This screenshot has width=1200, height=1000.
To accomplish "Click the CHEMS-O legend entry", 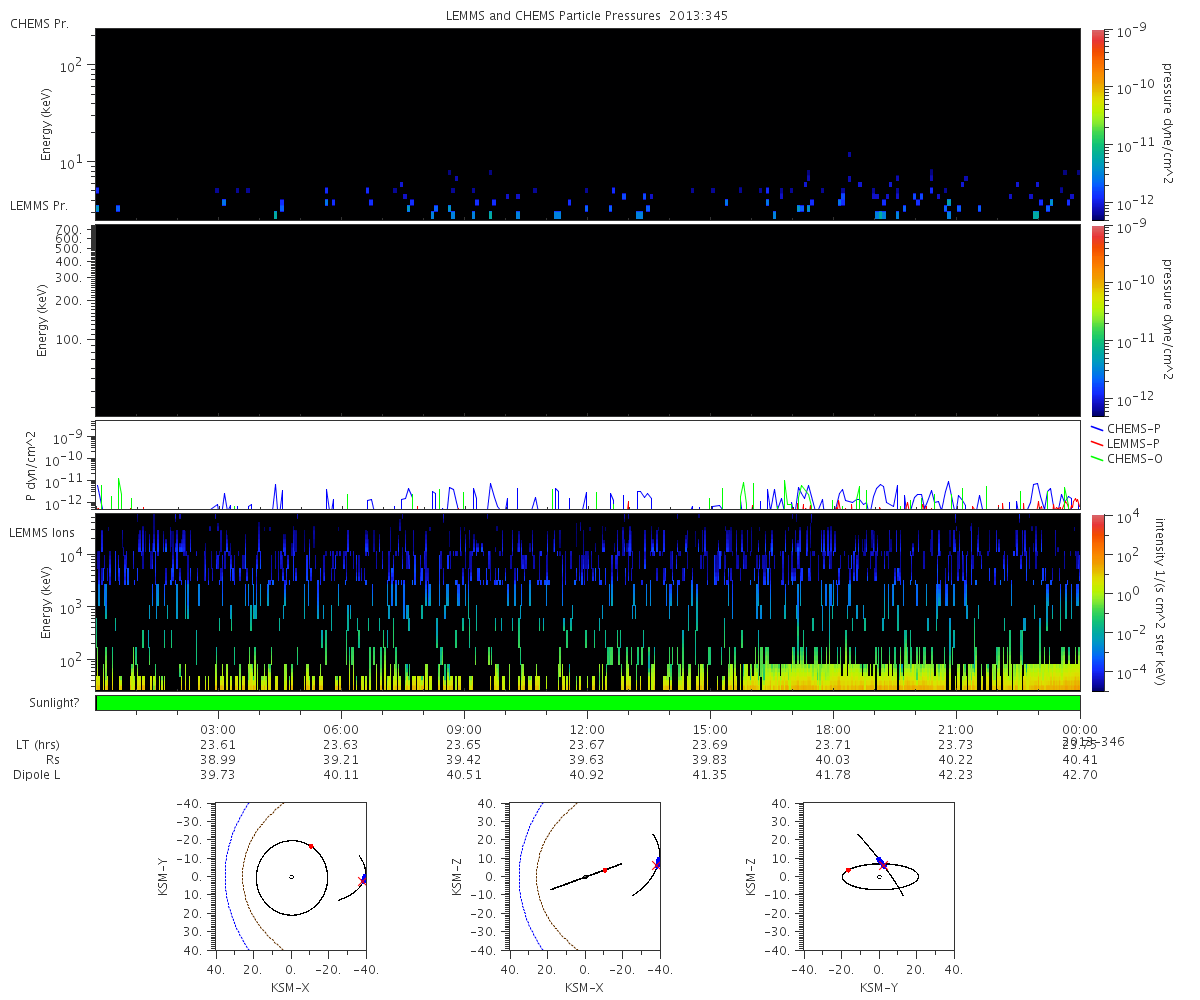I will point(1125,458).
